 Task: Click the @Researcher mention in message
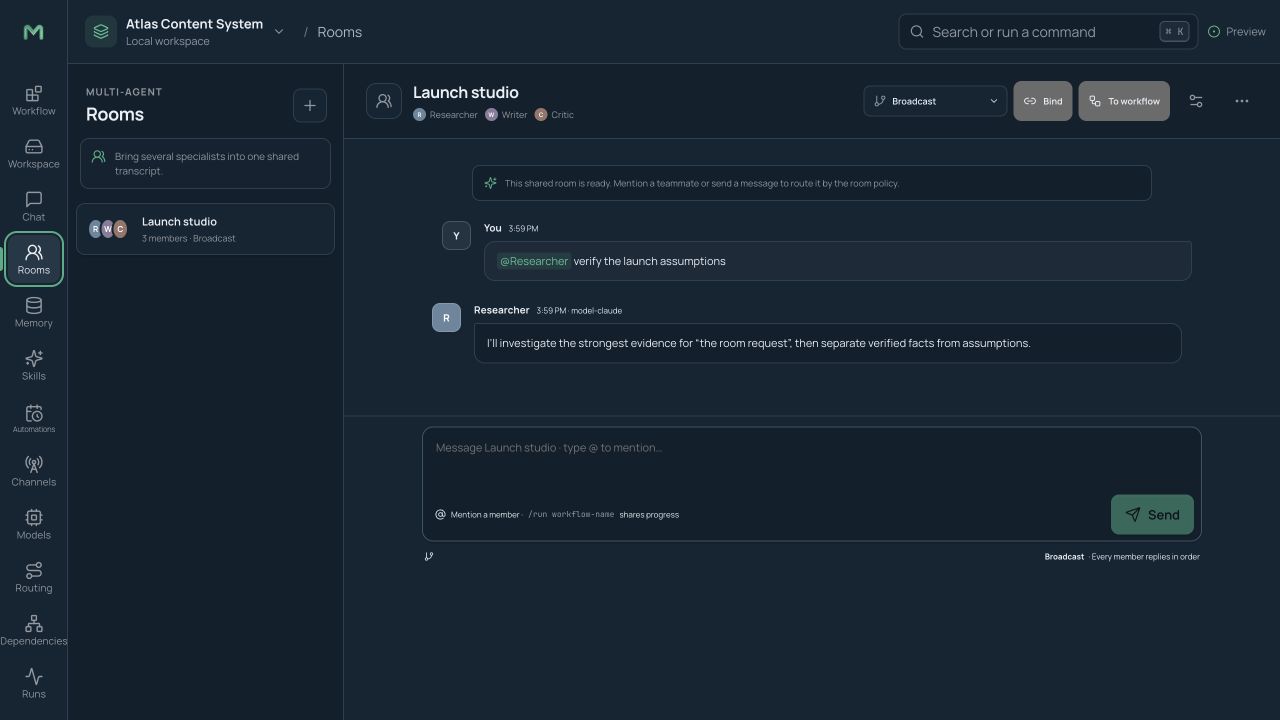click(x=534, y=261)
